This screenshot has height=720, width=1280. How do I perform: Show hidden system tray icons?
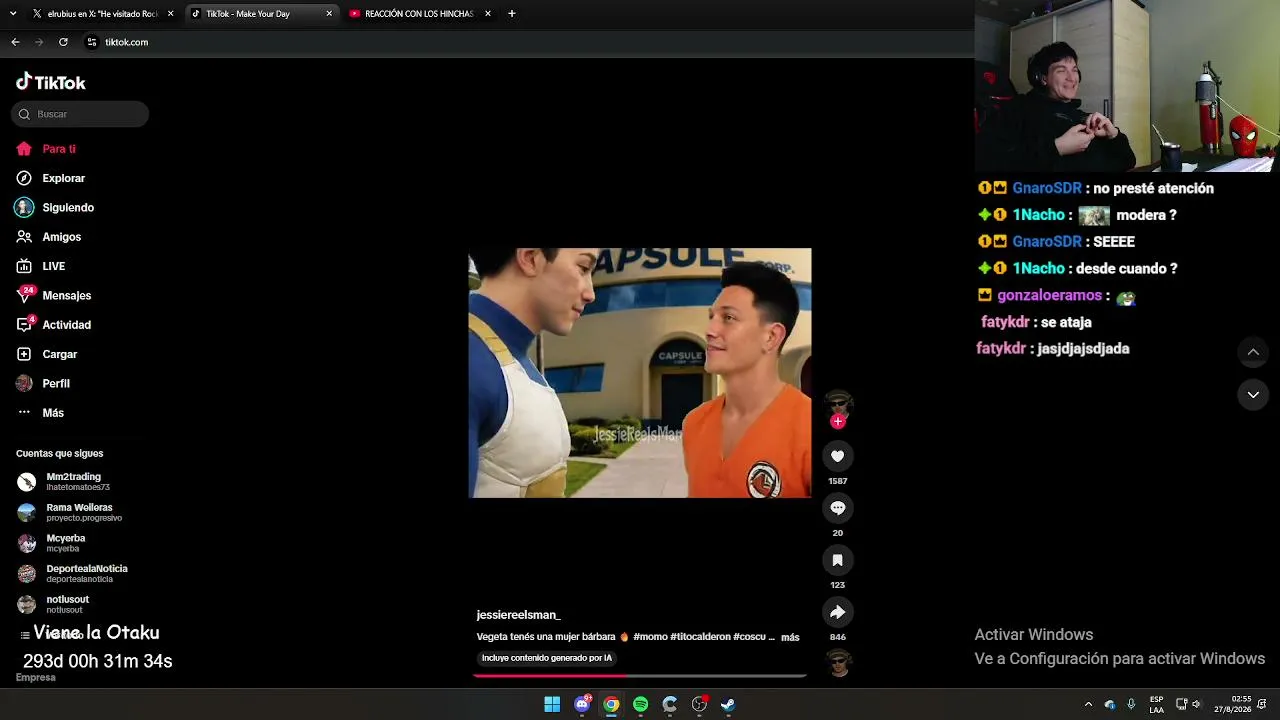coord(1088,704)
